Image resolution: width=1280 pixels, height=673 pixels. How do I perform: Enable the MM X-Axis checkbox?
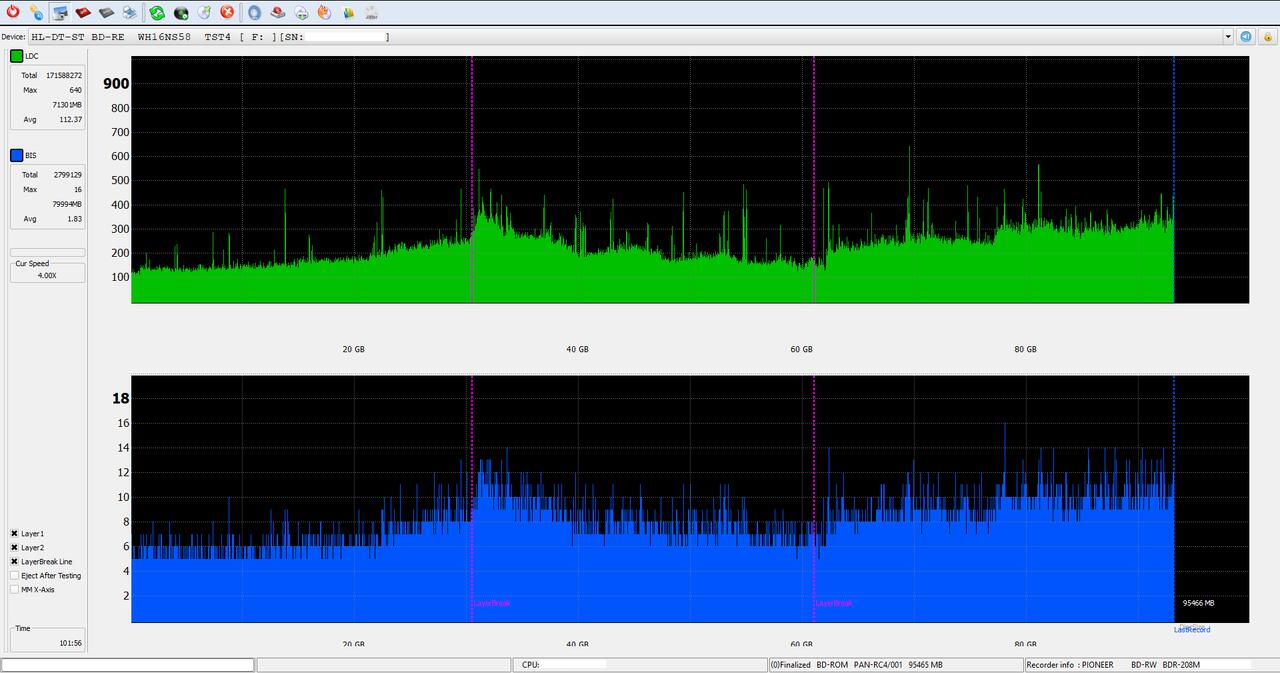[15, 590]
